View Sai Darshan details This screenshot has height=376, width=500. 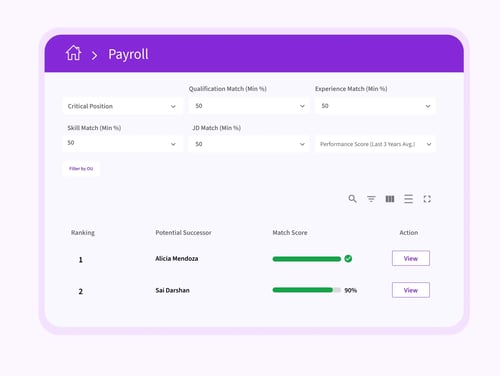click(x=411, y=290)
